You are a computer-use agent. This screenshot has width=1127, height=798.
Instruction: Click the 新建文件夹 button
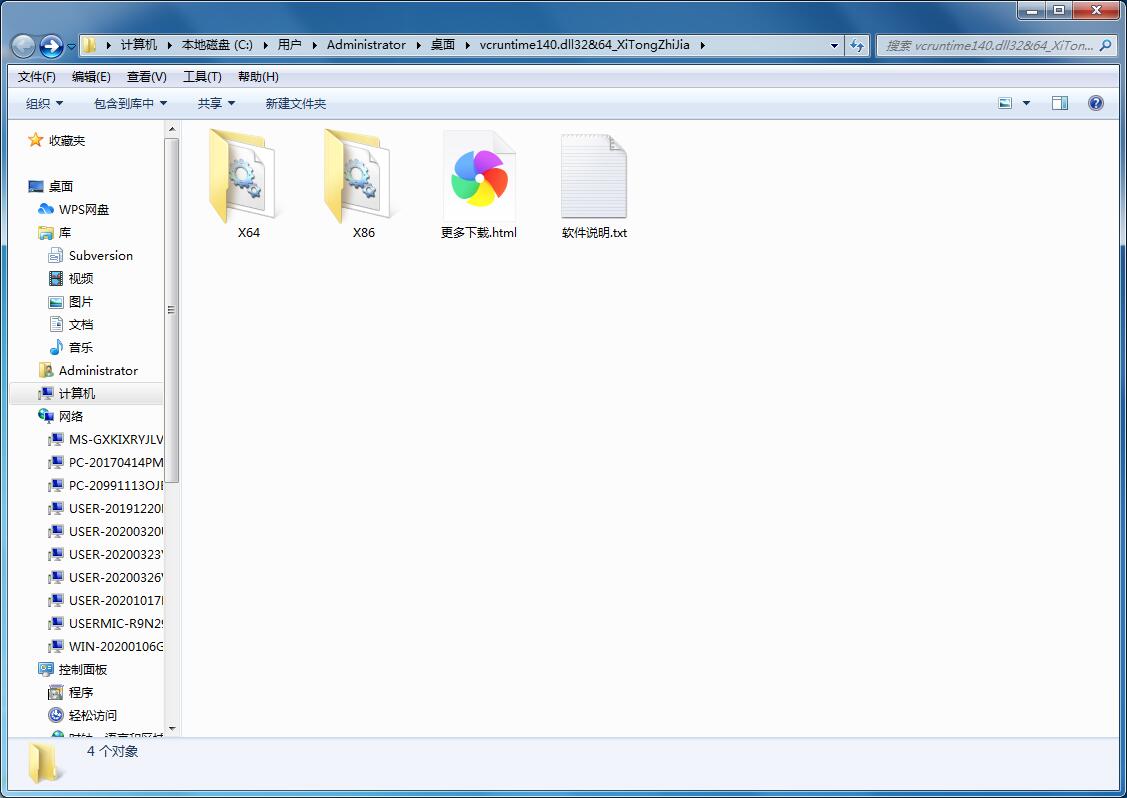pyautogui.click(x=295, y=104)
